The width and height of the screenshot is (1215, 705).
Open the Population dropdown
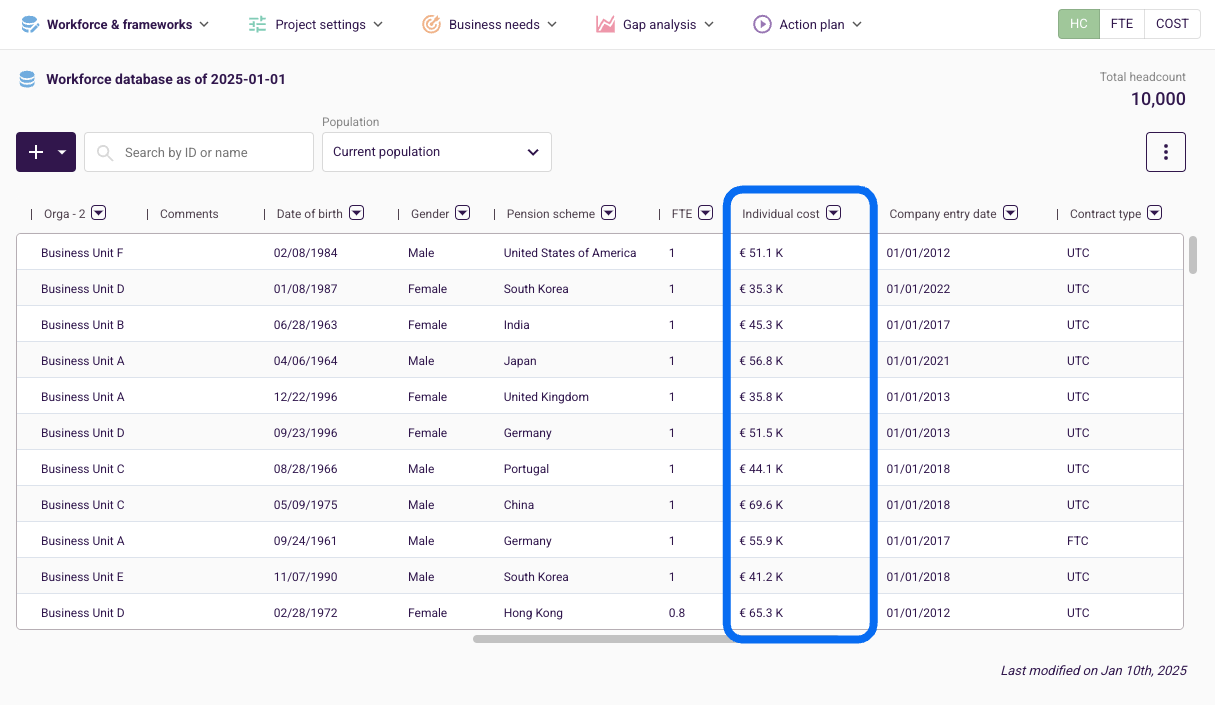click(x=436, y=152)
